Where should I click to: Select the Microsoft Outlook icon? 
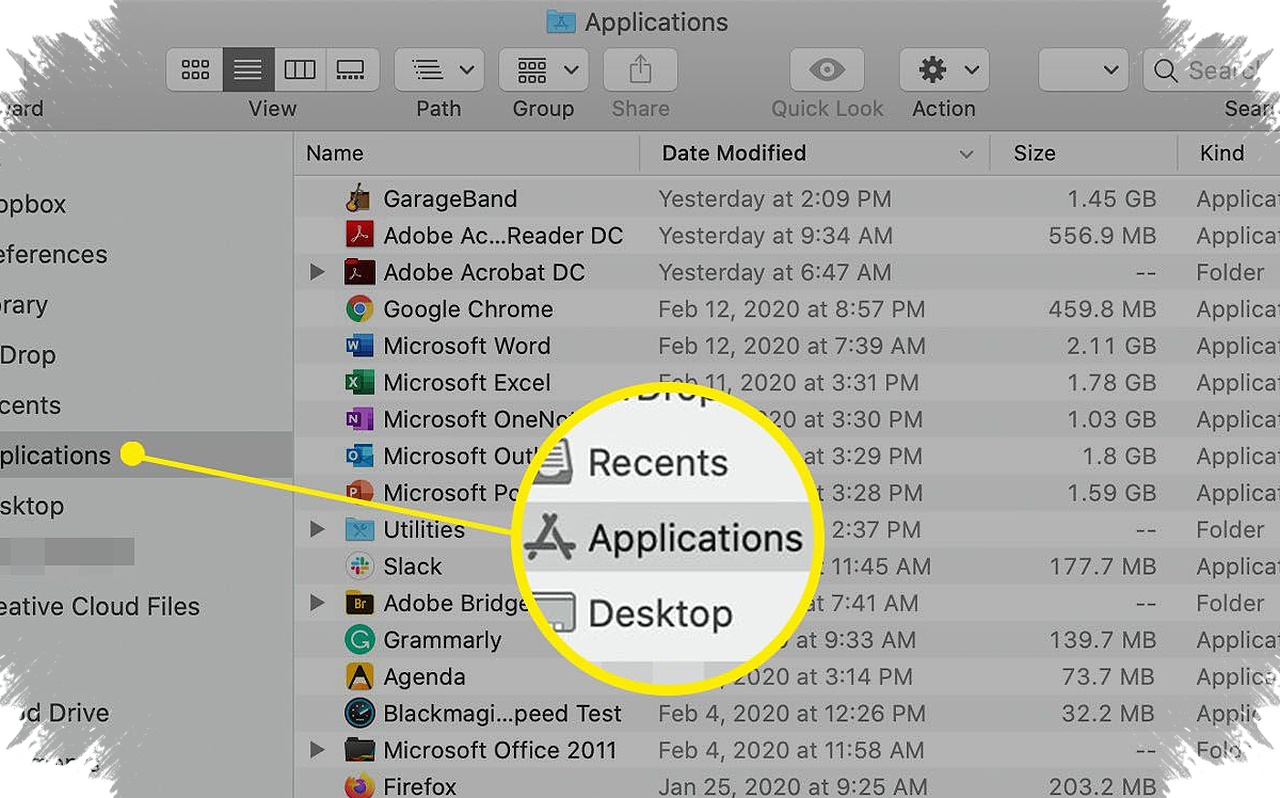point(359,456)
